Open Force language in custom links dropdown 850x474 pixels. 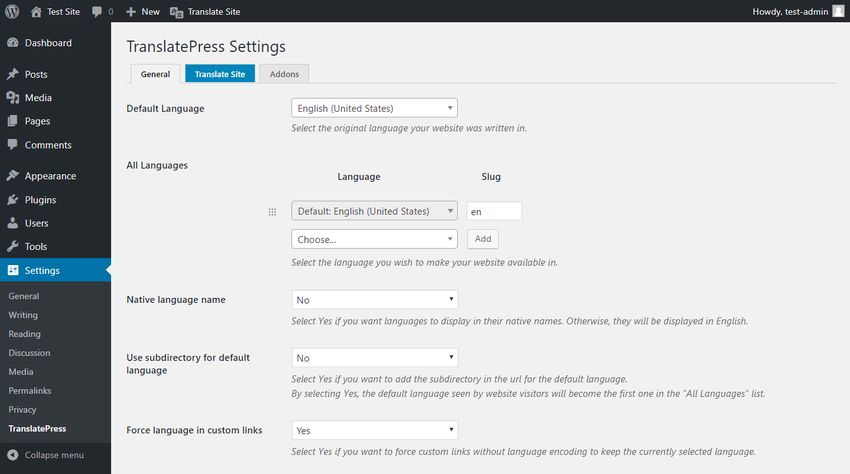coord(374,430)
